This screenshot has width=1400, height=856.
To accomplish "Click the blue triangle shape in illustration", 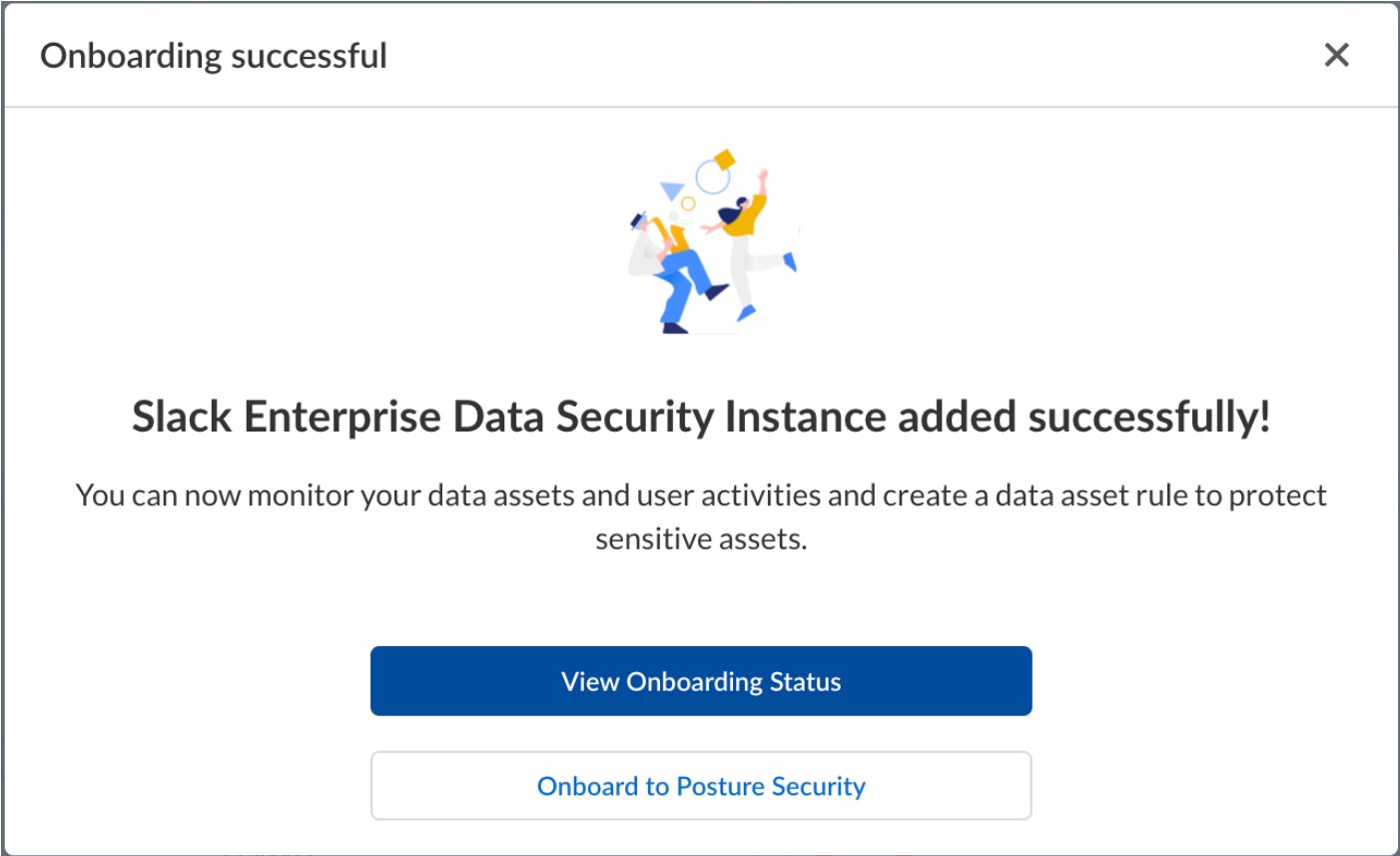I will [x=673, y=190].
